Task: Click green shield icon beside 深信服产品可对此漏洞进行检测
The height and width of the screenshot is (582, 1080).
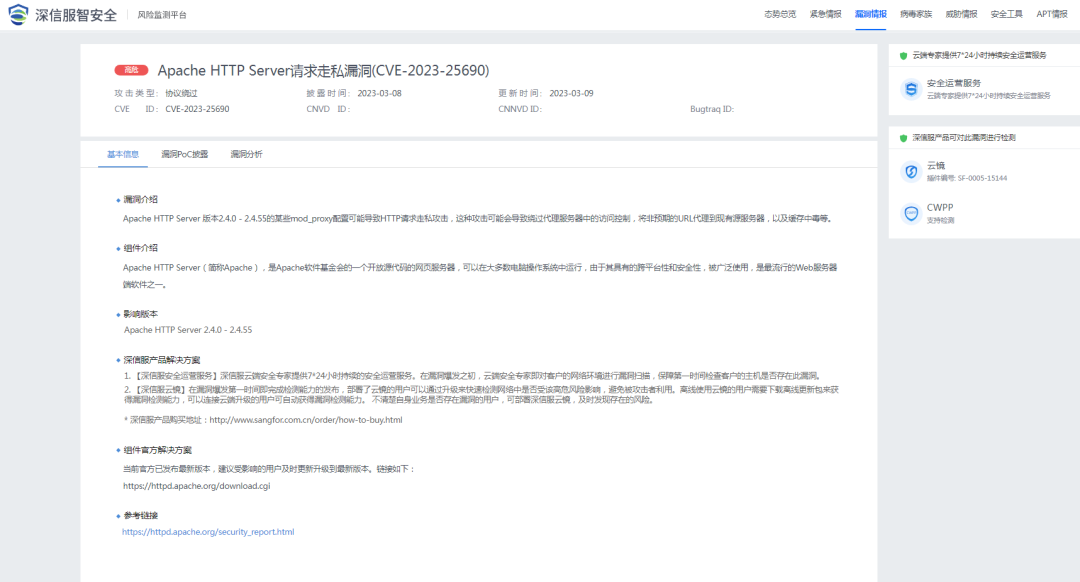Action: (903, 138)
